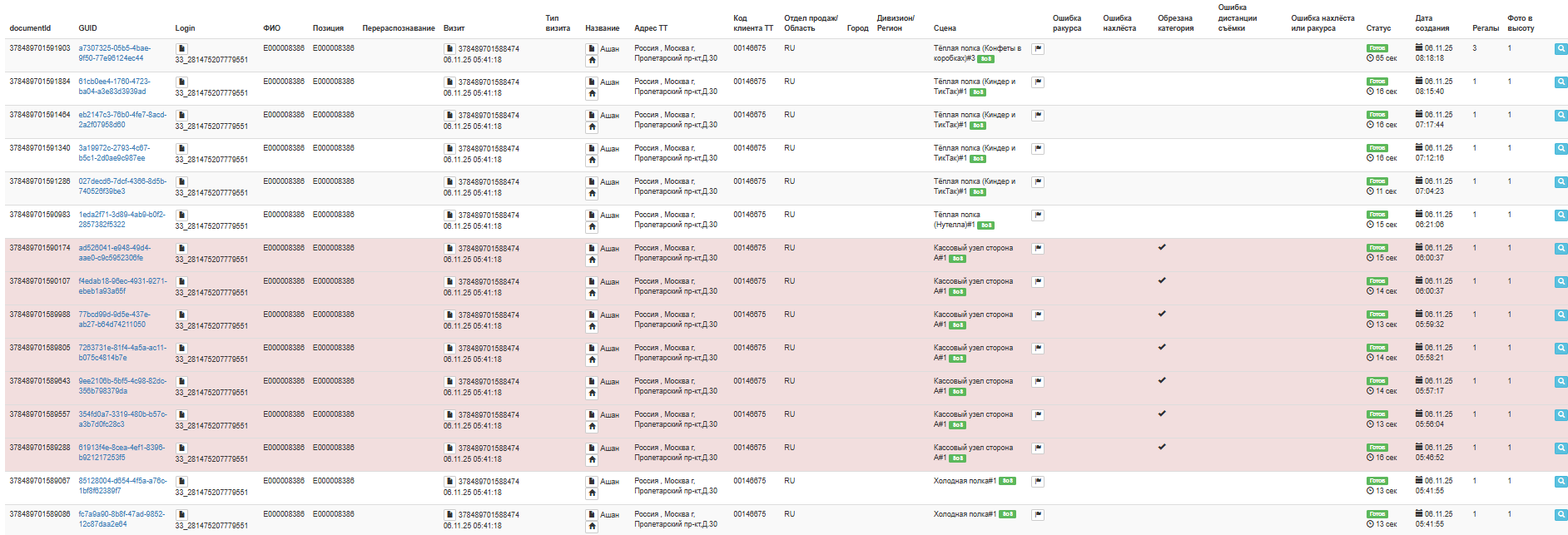Open Визит file icon in row 378489701591340

point(449,149)
